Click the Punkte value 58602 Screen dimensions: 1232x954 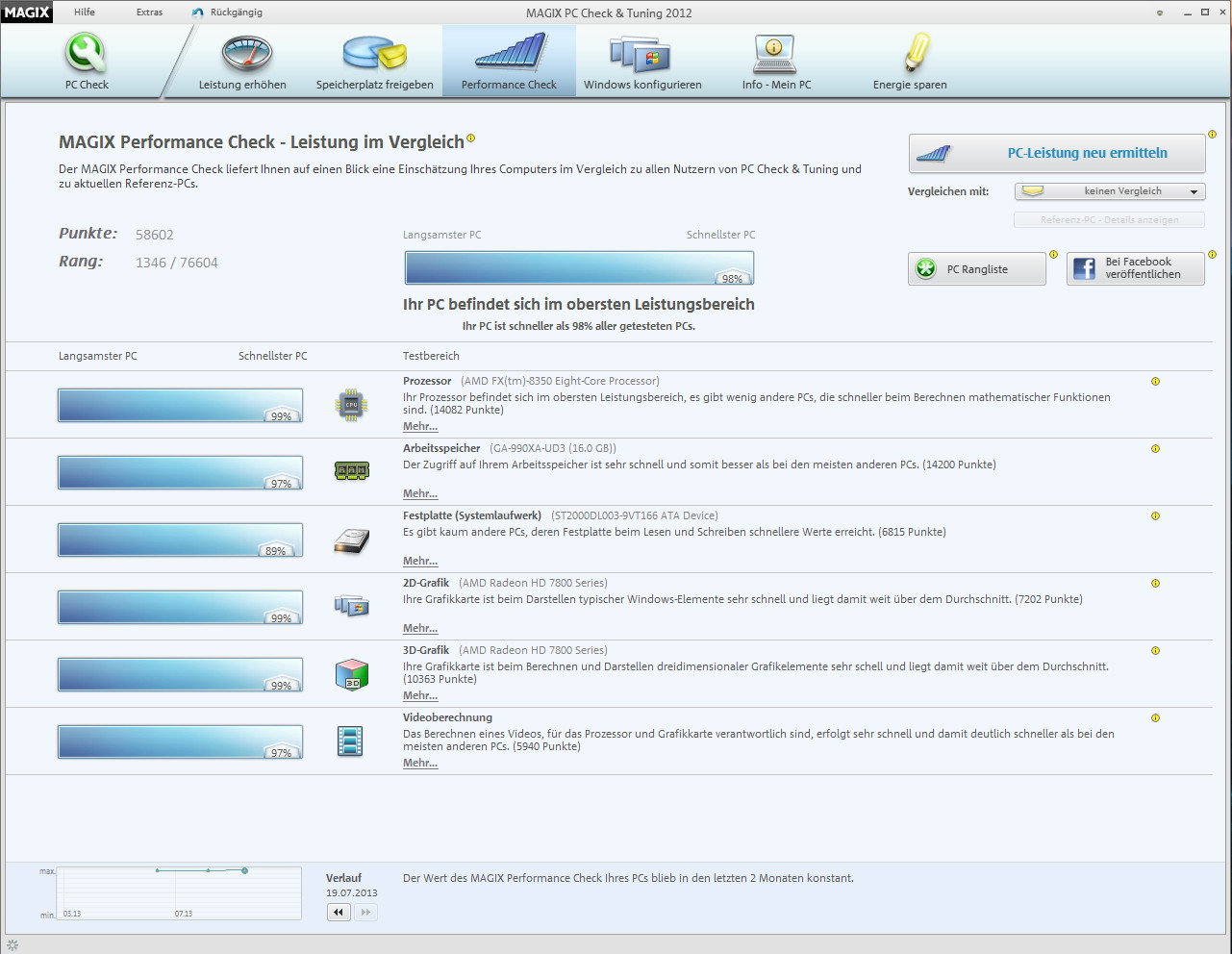tap(155, 235)
